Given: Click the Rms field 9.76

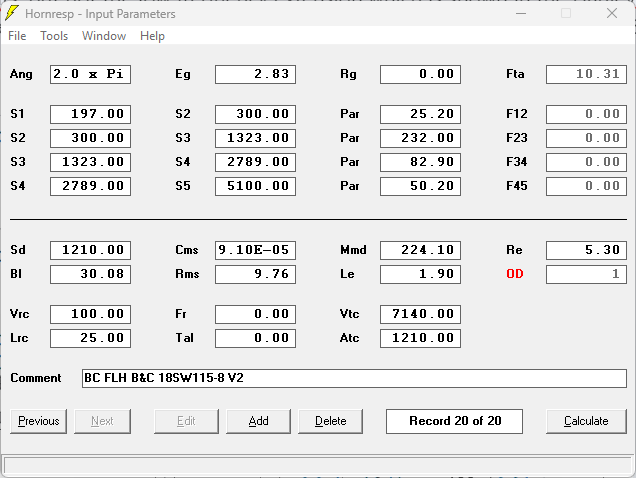Looking at the screenshot, I should coord(256,274).
